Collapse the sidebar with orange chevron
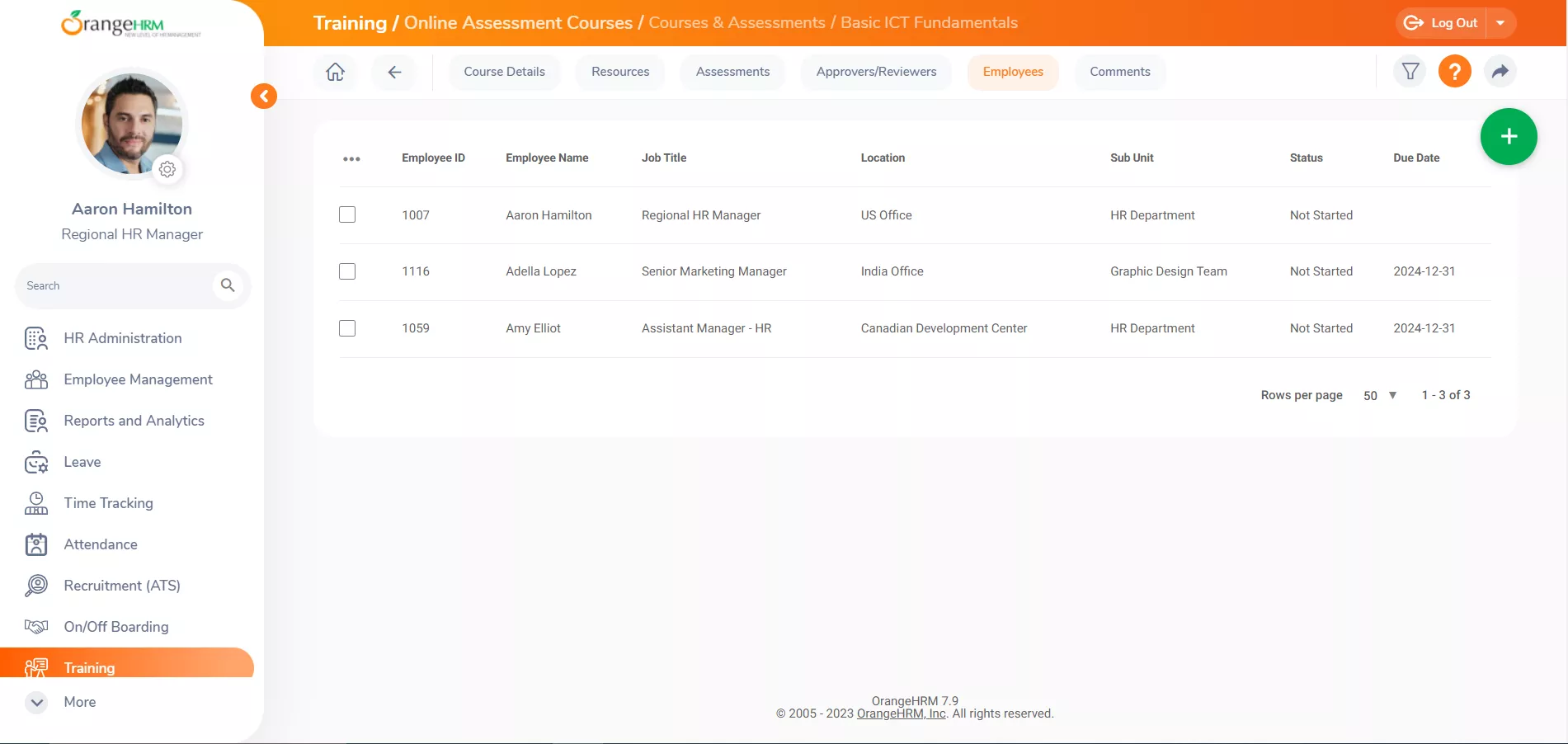This screenshot has width=1568, height=744. 264,97
